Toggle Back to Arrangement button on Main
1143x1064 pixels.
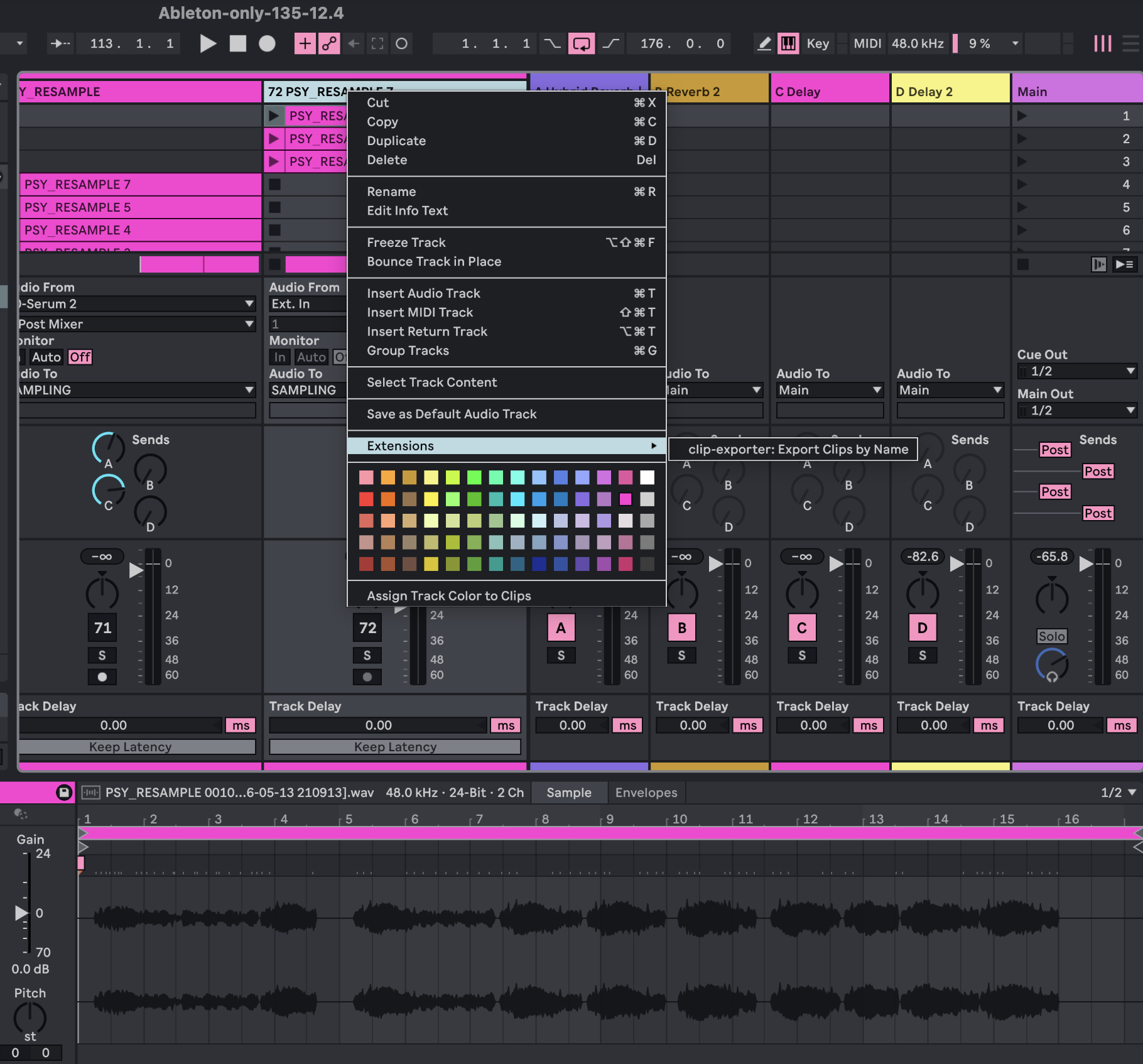1098,264
